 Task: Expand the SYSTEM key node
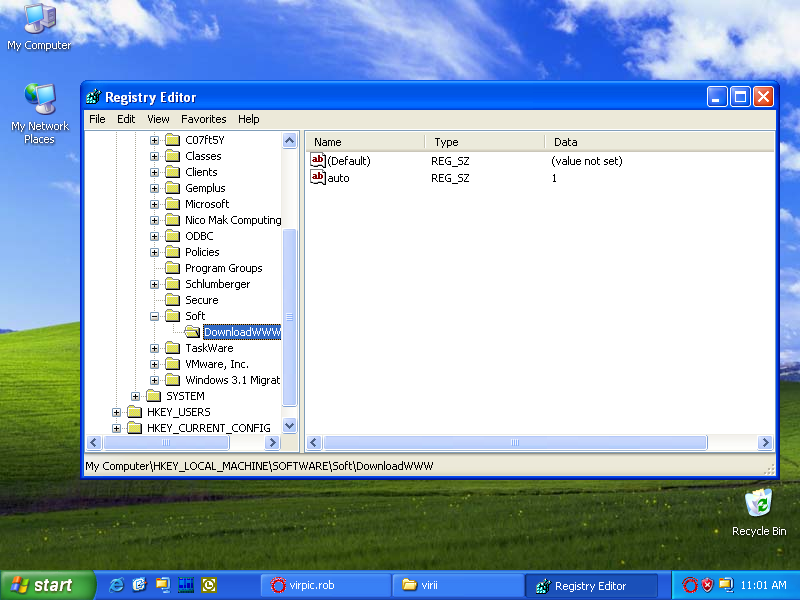(135, 396)
